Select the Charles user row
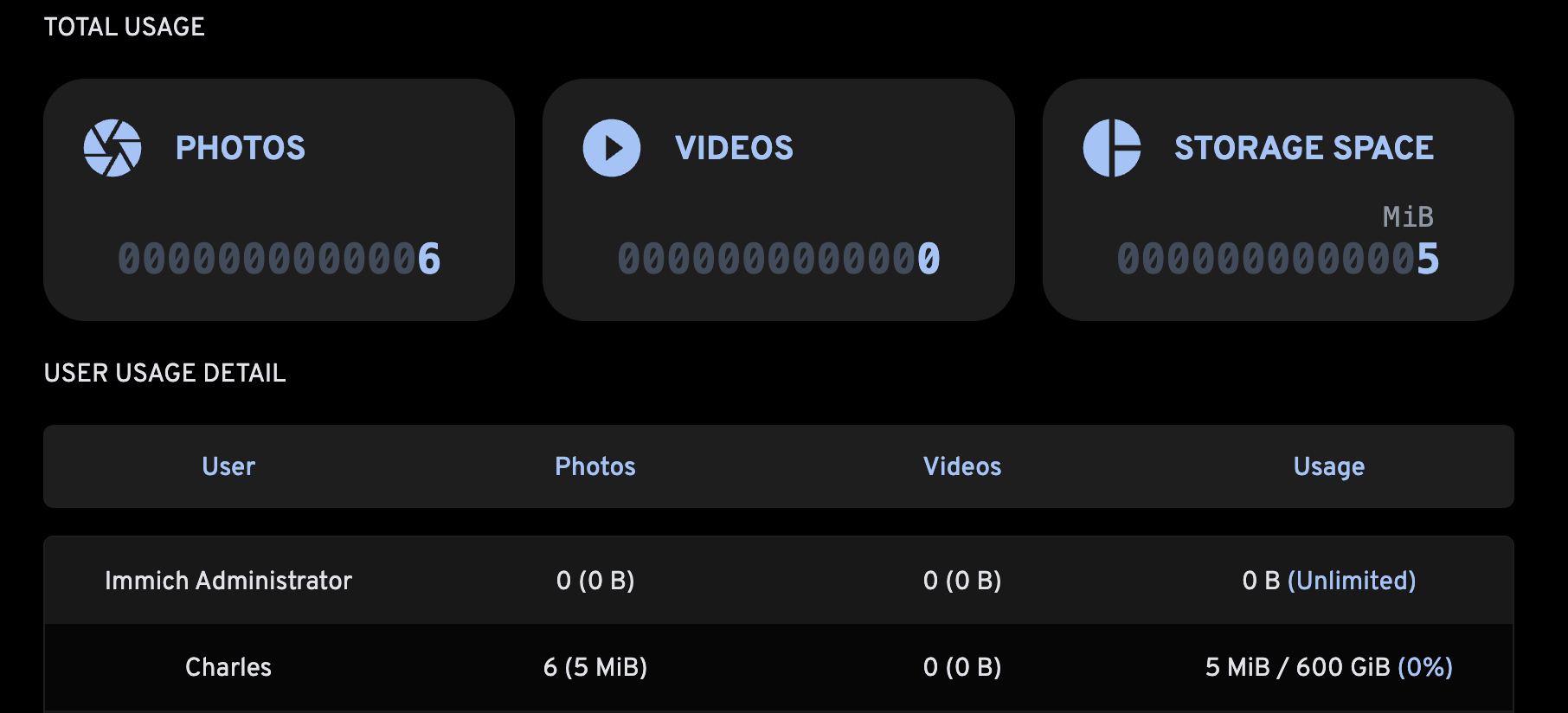This screenshot has height=713, width=1568. [x=228, y=667]
